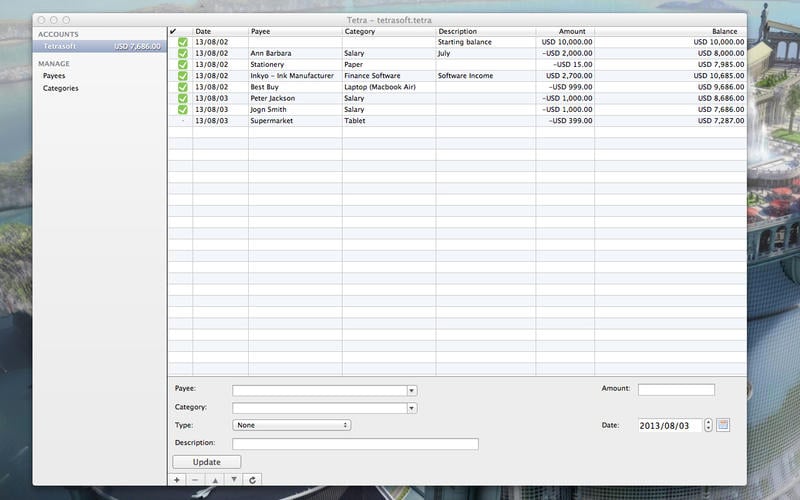Click the USD 2,700.00 amount cell

point(565,76)
